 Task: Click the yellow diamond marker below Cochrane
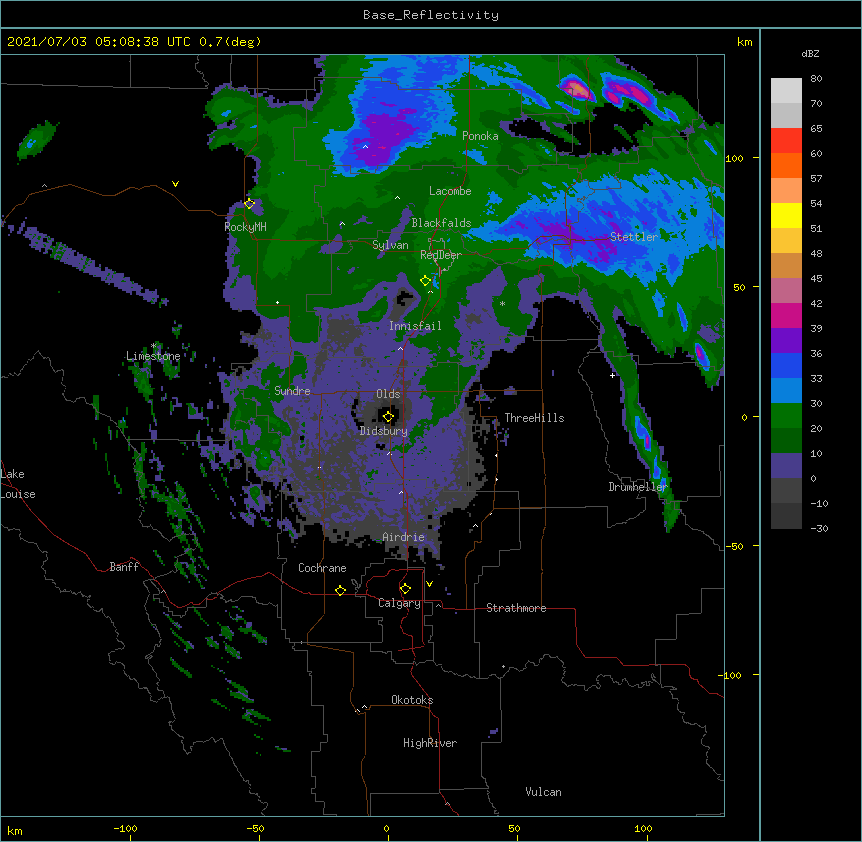(x=340, y=590)
